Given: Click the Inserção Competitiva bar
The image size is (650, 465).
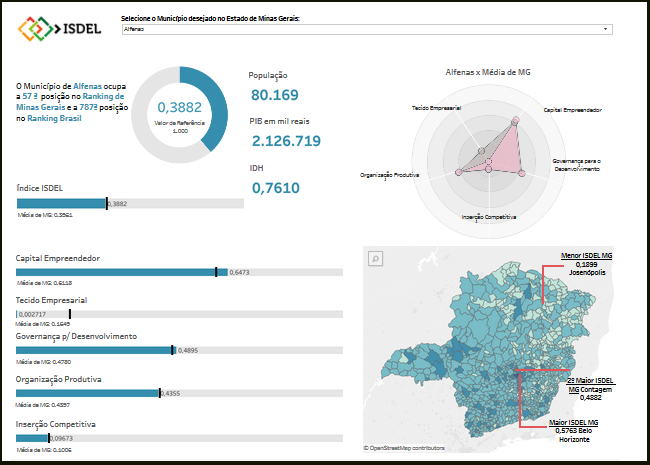Looking at the screenshot, I should [32, 438].
